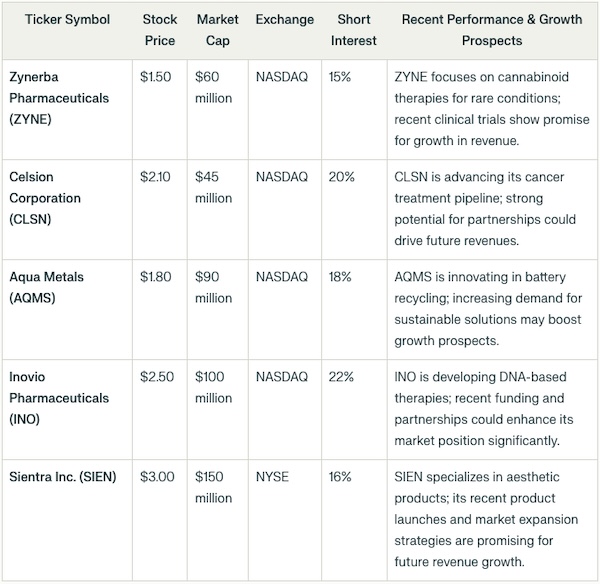The height and width of the screenshot is (584, 600).
Task: Click the Market Cap header cell
Action: point(217,30)
